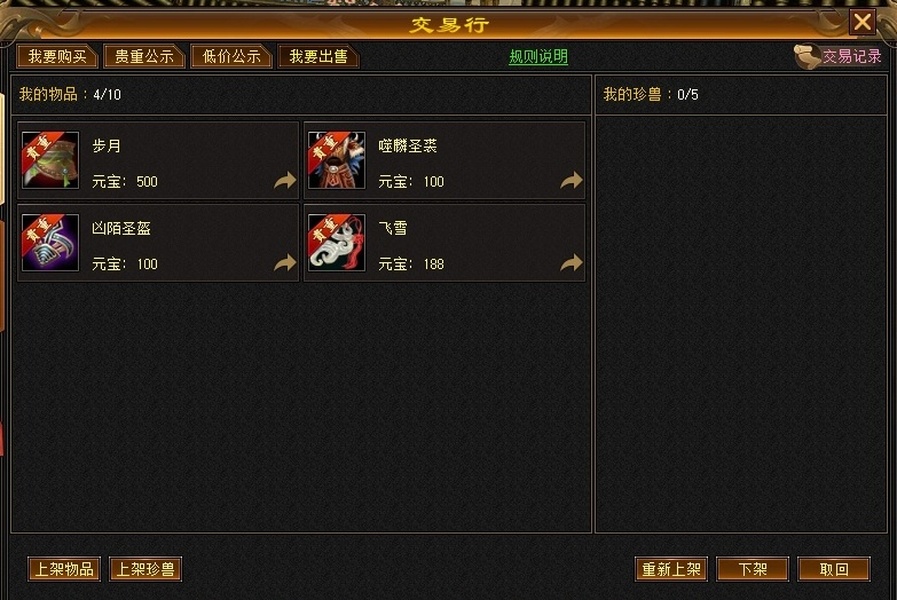Close the 交易行 window
The image size is (897, 600).
point(862,22)
